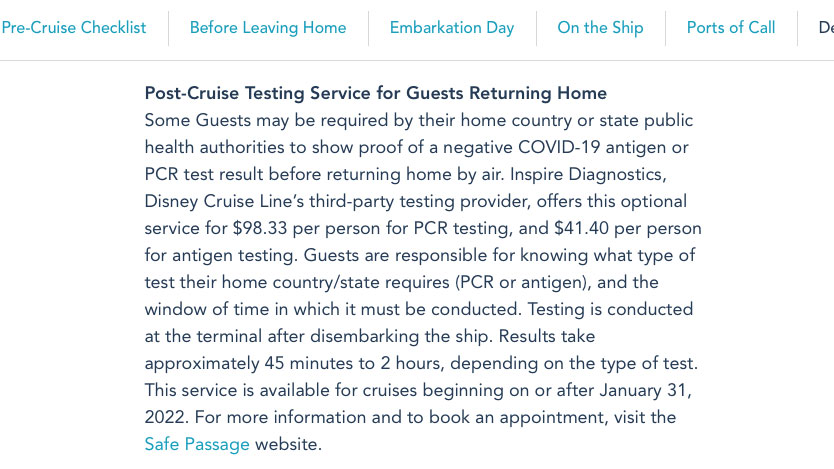Screen dimensions: 834x469
Task: Select the cut-off tab after Ports of Call
Action: 826,28
